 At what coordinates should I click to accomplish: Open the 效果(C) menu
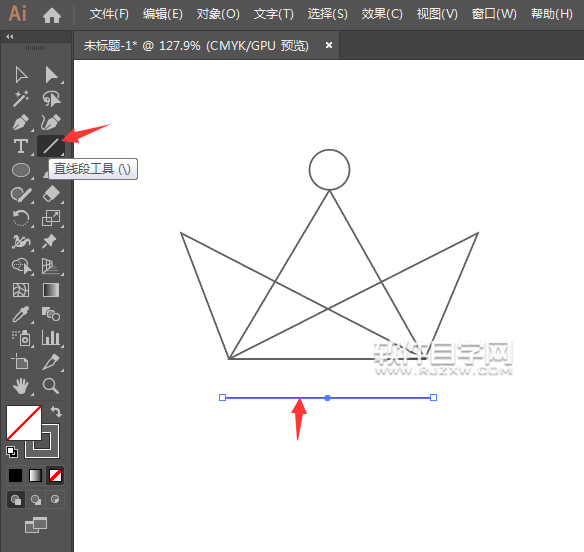[382, 14]
